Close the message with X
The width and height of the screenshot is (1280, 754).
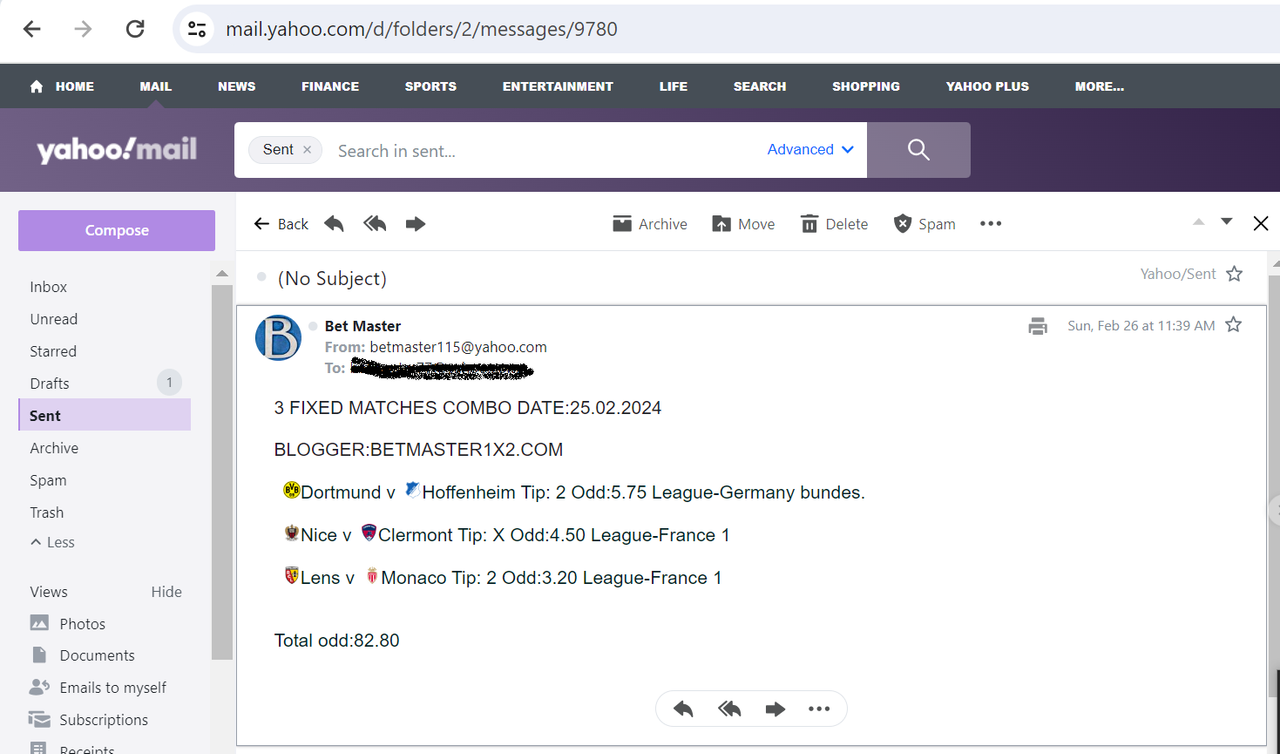coord(1261,224)
